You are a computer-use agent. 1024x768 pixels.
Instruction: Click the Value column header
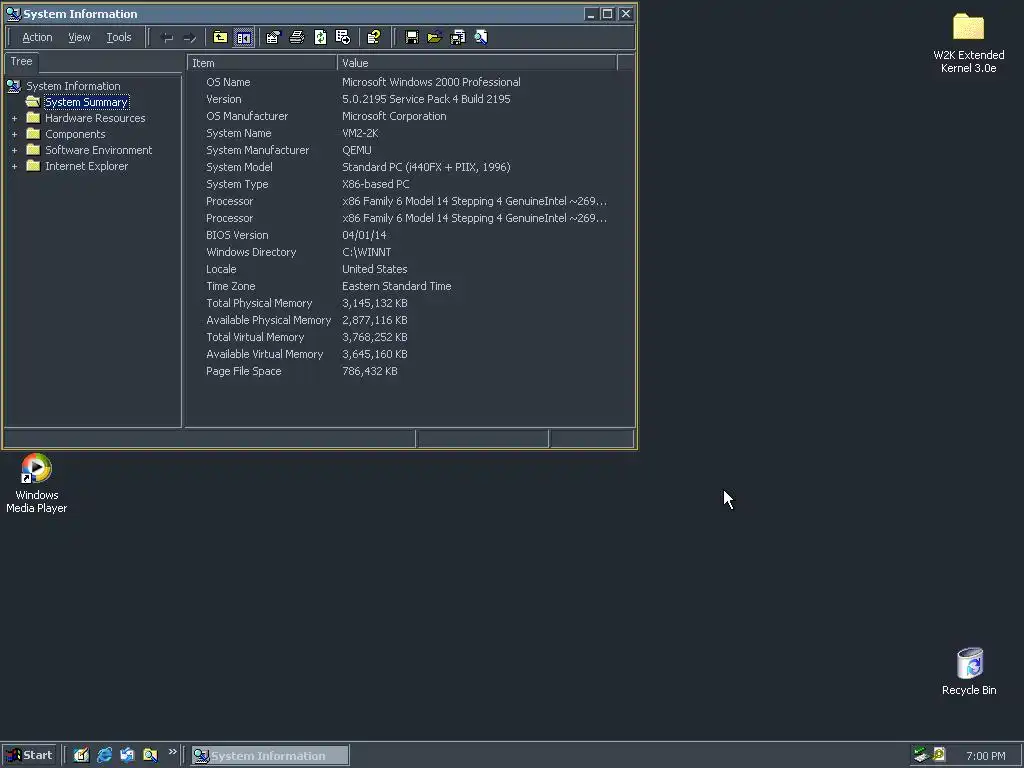pyautogui.click(x=477, y=63)
